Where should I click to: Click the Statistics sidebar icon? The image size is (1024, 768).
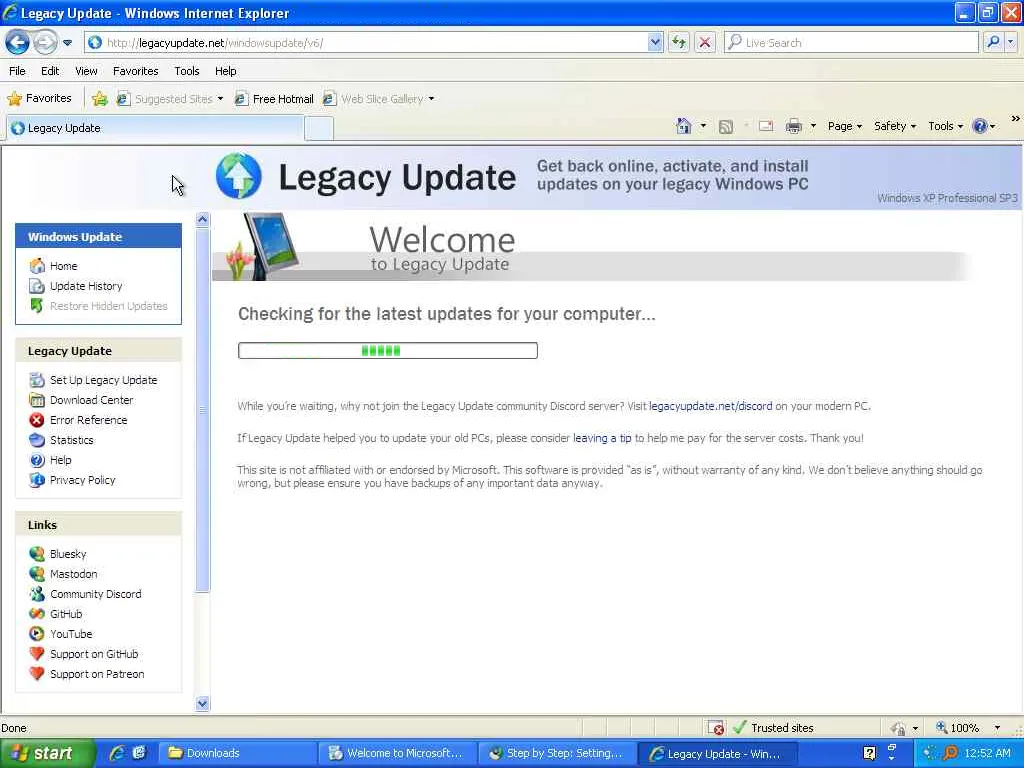37,440
